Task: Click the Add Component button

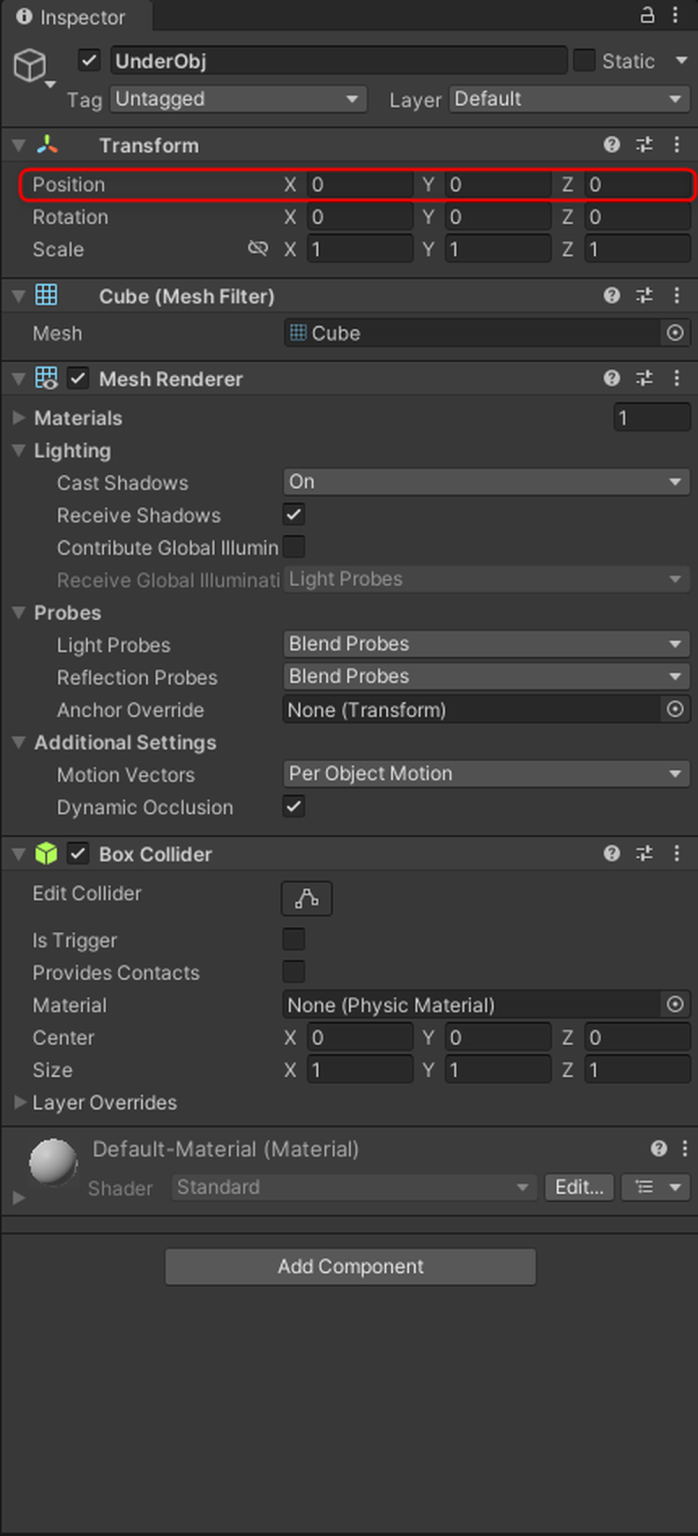Action: [350, 1266]
